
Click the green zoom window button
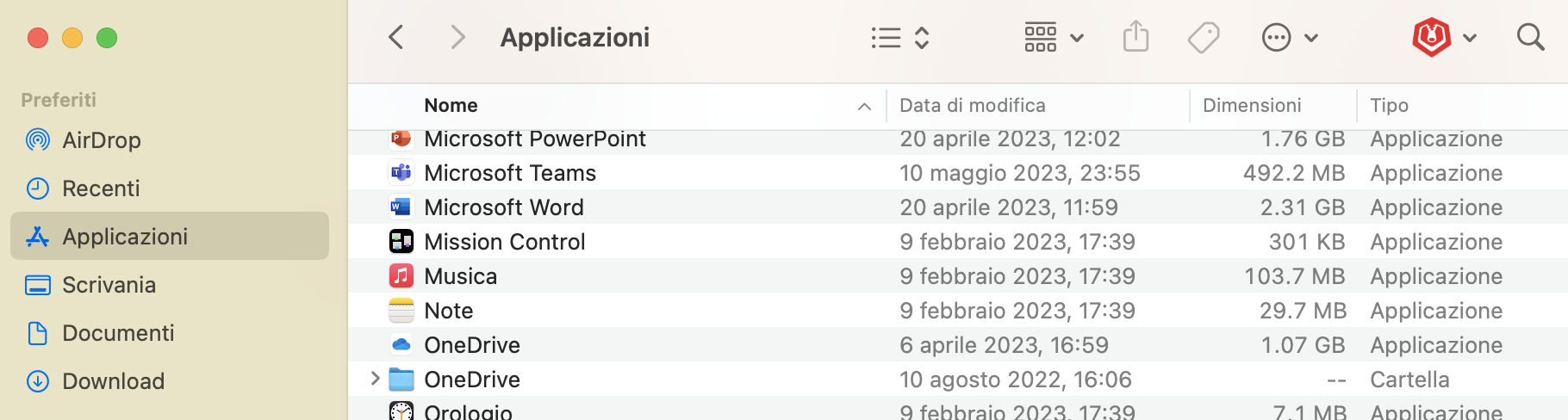(107, 38)
